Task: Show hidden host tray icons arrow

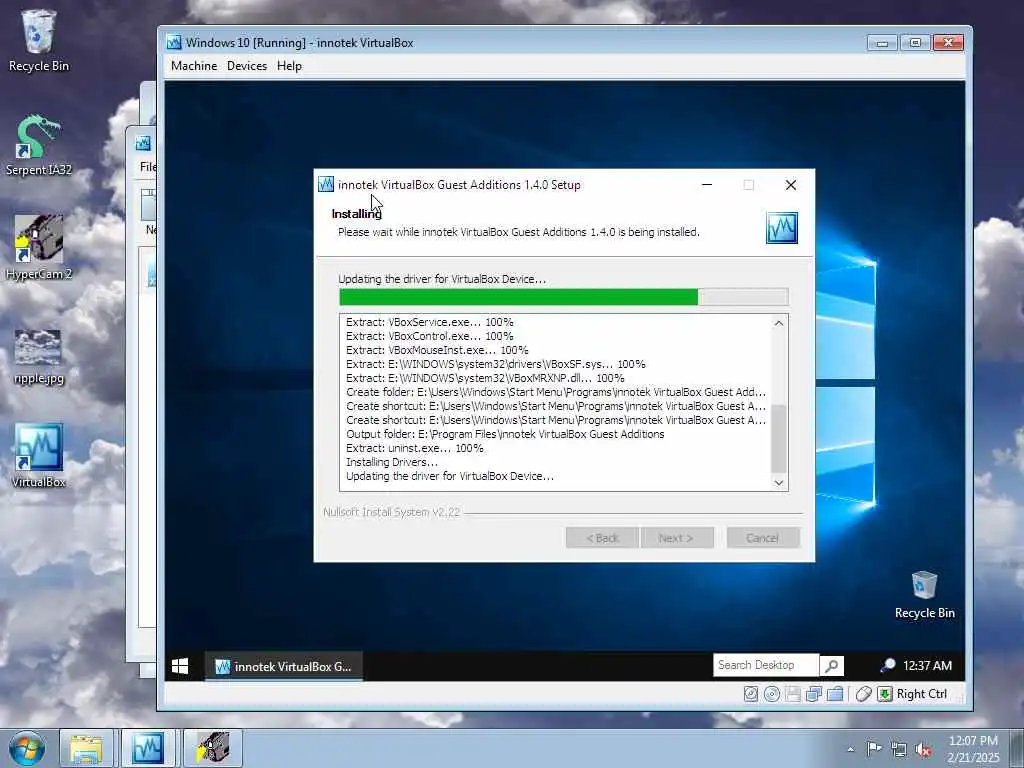Action: (850, 749)
